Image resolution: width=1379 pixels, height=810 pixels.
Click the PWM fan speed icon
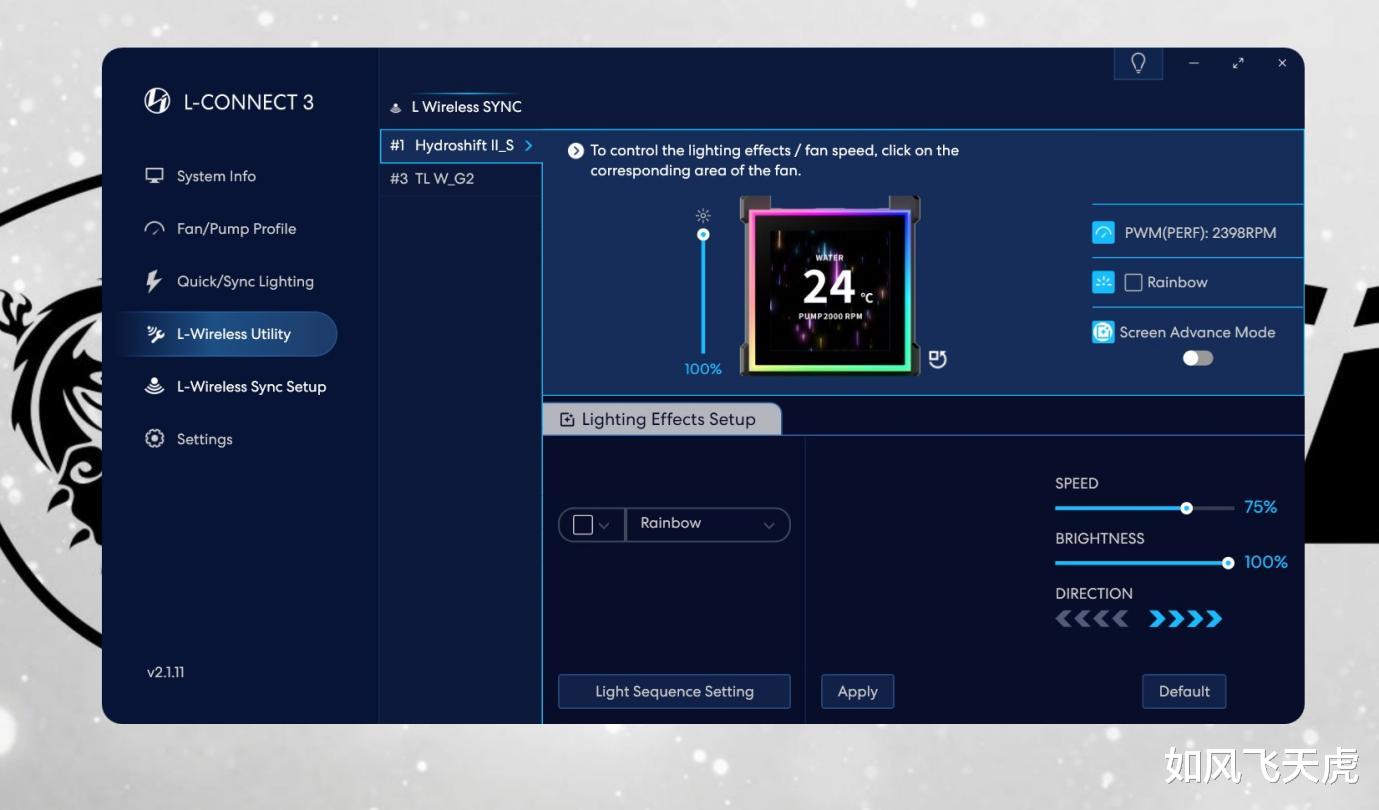1103,233
